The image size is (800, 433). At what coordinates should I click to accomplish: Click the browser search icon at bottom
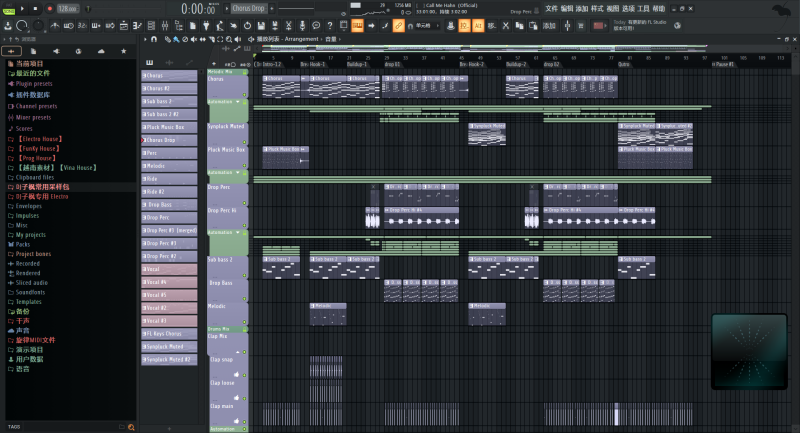click(x=131, y=427)
